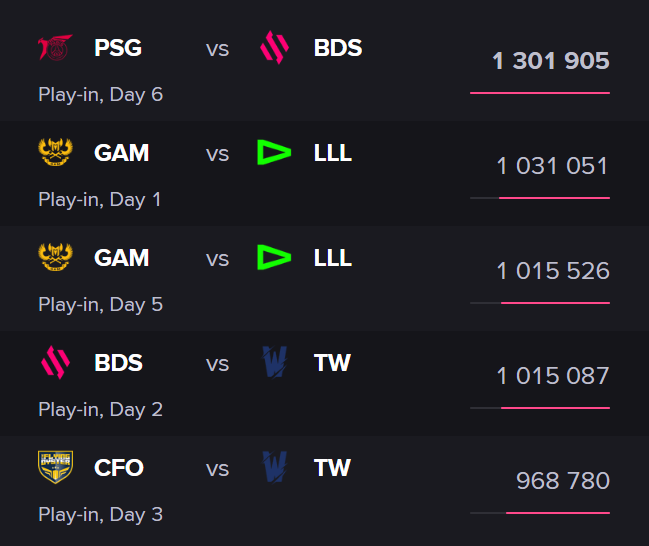Select the LLL logo in the Day 5 match
Screen dimensions: 649x546
click(x=274, y=257)
